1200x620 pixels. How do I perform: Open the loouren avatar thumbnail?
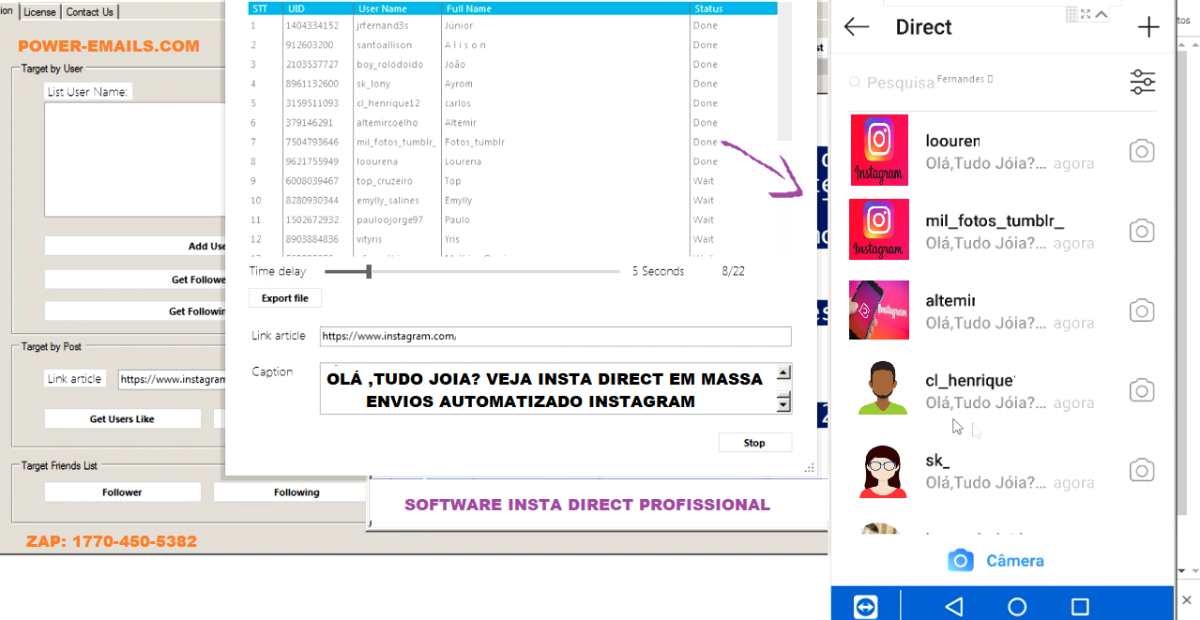[879, 150]
